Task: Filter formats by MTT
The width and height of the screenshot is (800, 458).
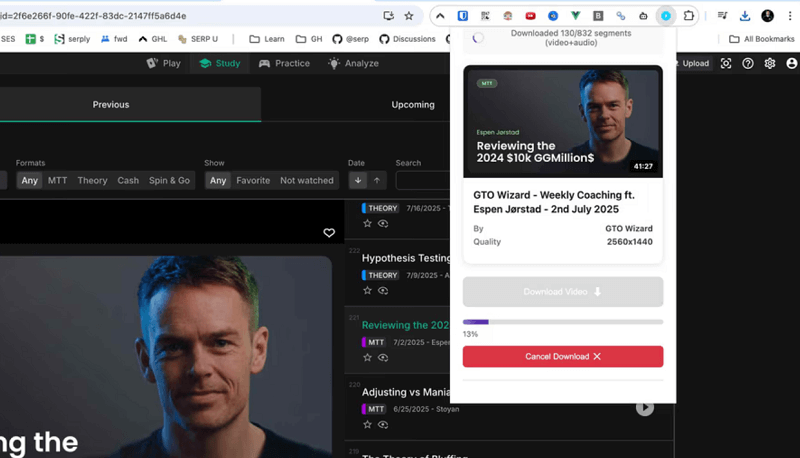Action: pyautogui.click(x=57, y=181)
